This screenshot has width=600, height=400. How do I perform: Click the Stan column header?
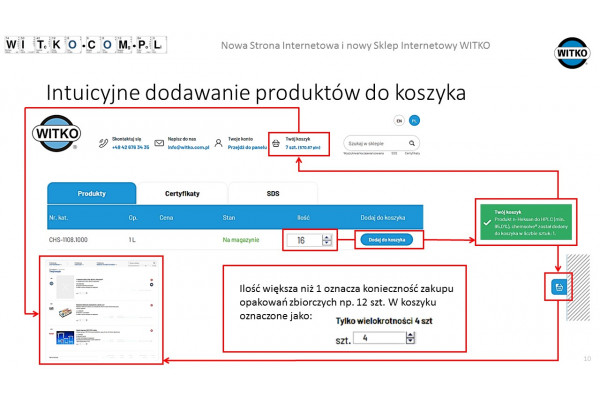coord(229,218)
